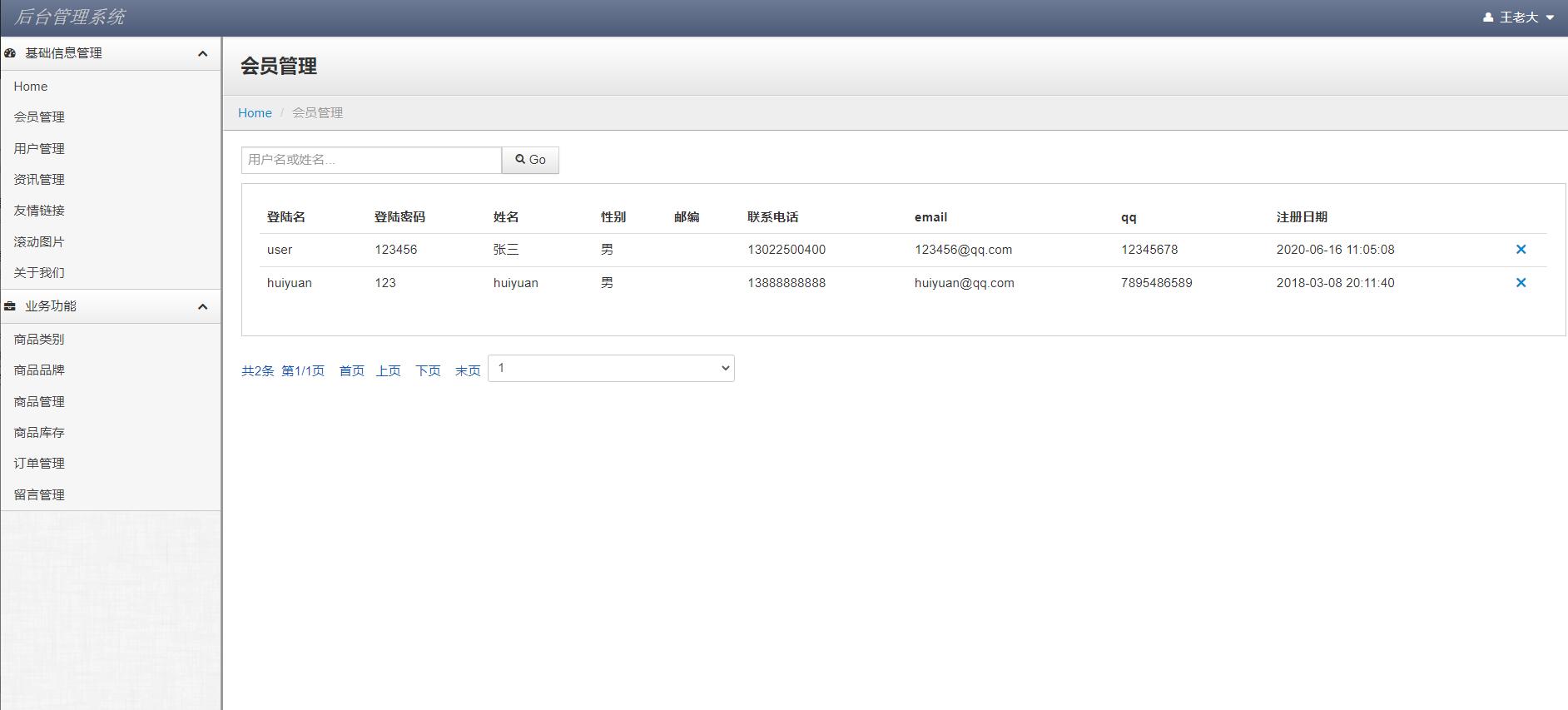Click the 邮编 column header

point(687,217)
